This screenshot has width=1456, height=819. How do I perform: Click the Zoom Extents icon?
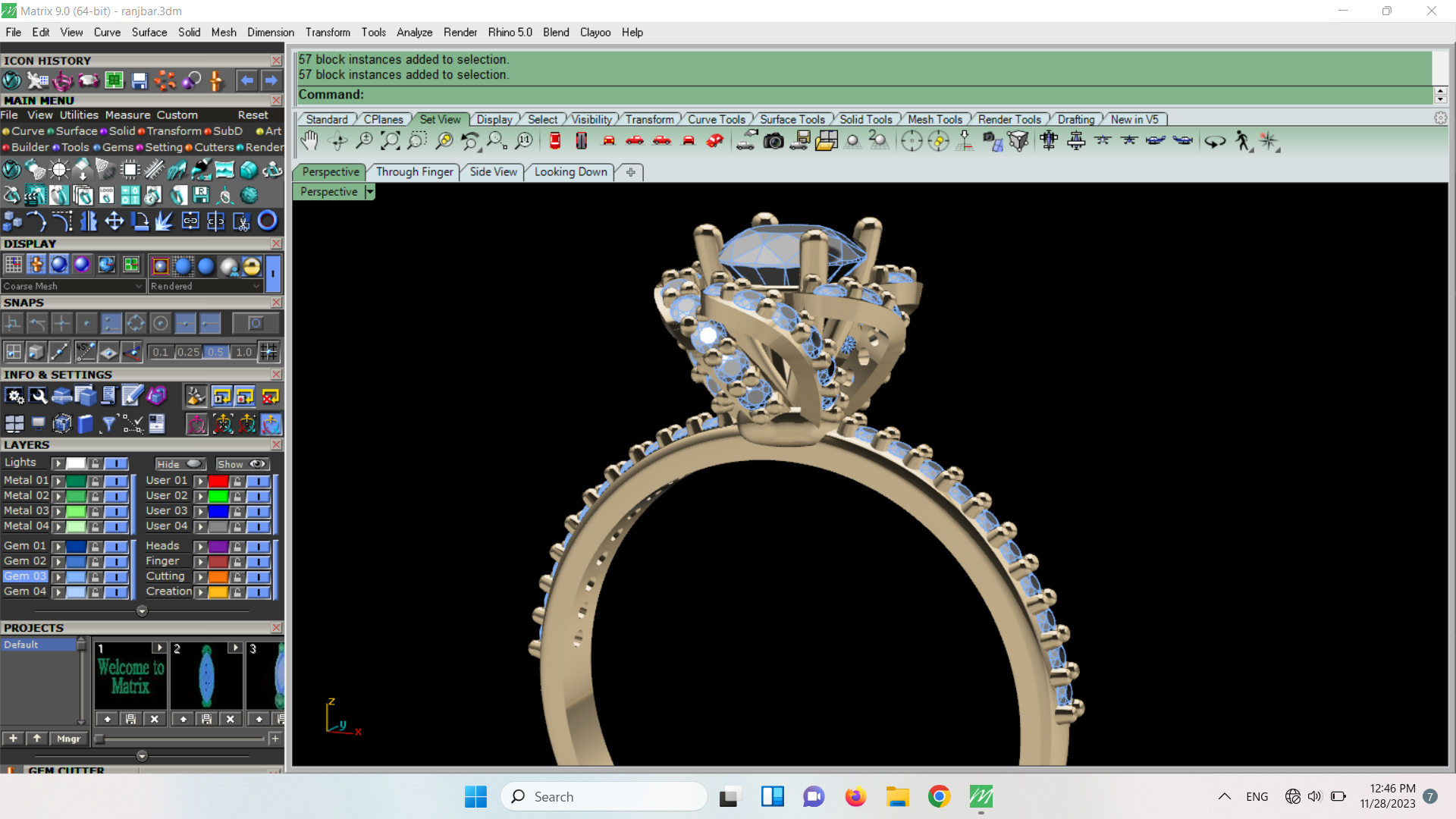click(x=391, y=141)
